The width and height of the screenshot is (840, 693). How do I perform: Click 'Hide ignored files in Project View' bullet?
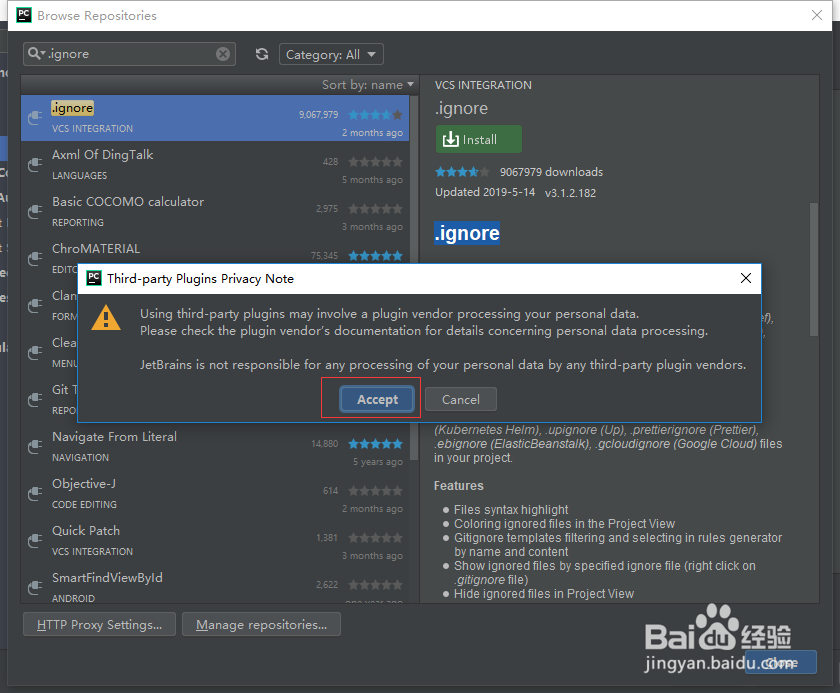coord(544,593)
